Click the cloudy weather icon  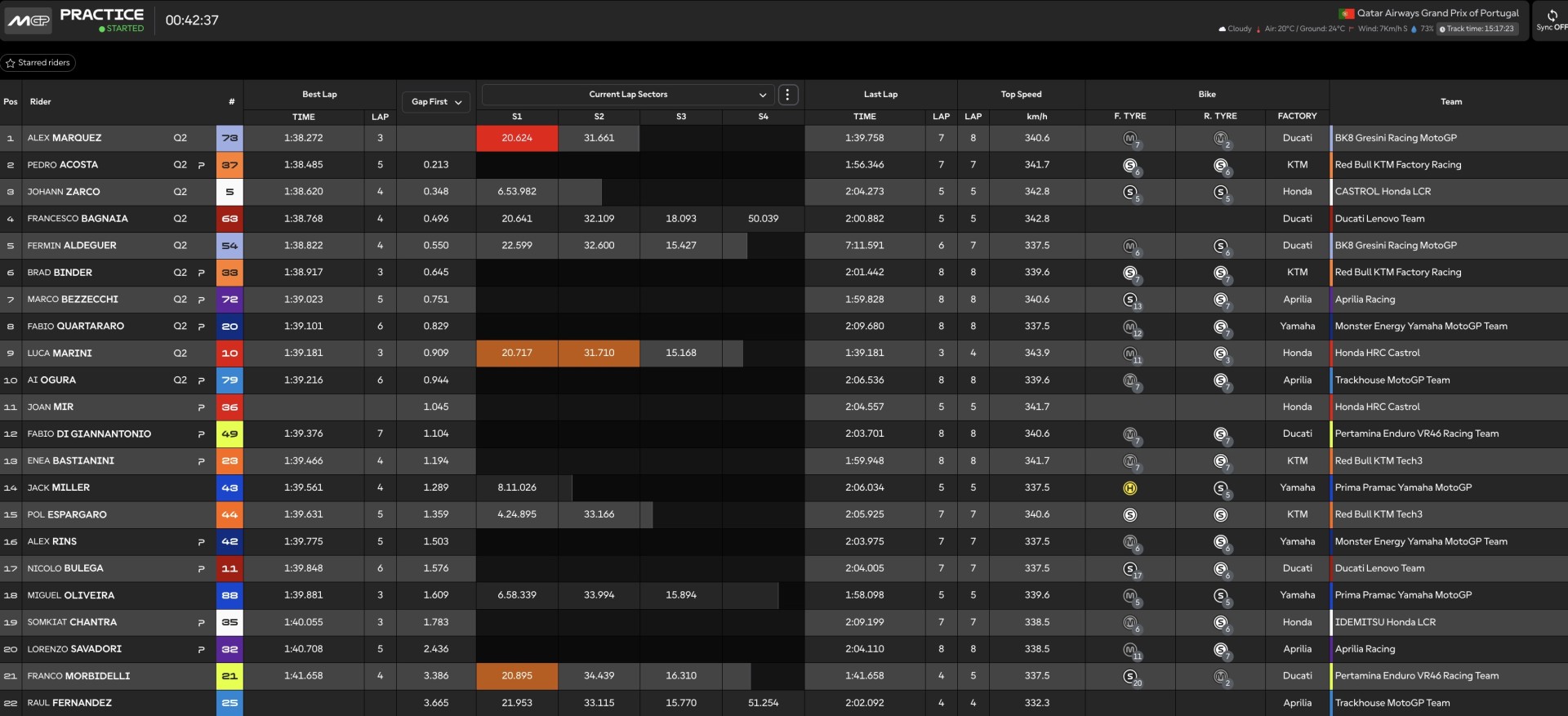(1222, 29)
